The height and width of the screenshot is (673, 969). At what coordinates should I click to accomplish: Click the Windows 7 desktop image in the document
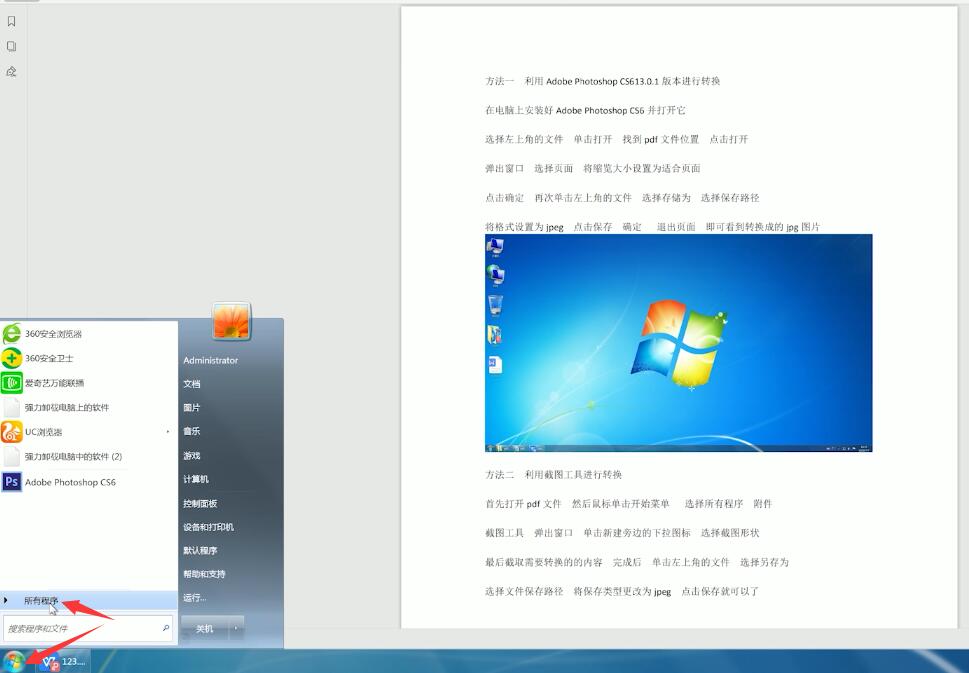pyautogui.click(x=679, y=343)
